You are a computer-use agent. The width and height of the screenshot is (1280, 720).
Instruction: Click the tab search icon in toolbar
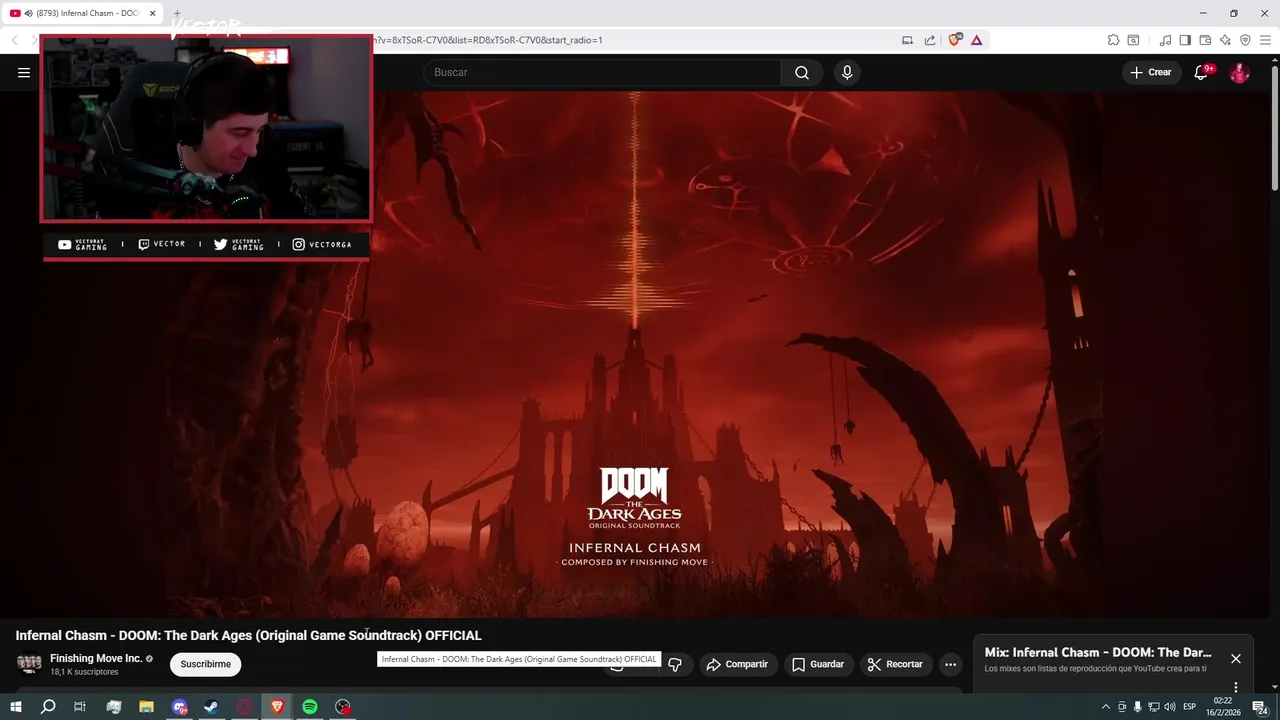coord(1133,40)
